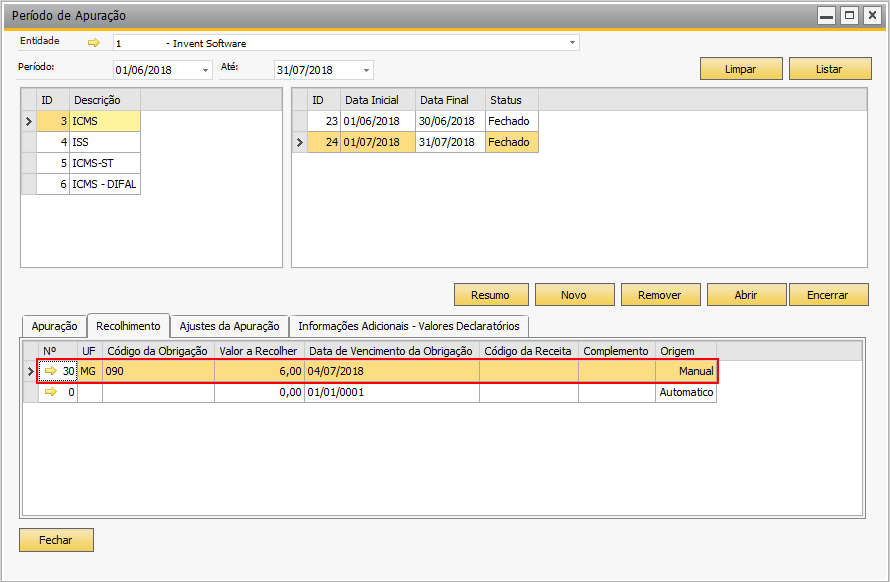
Task: Maximize the Período de Apuração window
Action: 849,15
